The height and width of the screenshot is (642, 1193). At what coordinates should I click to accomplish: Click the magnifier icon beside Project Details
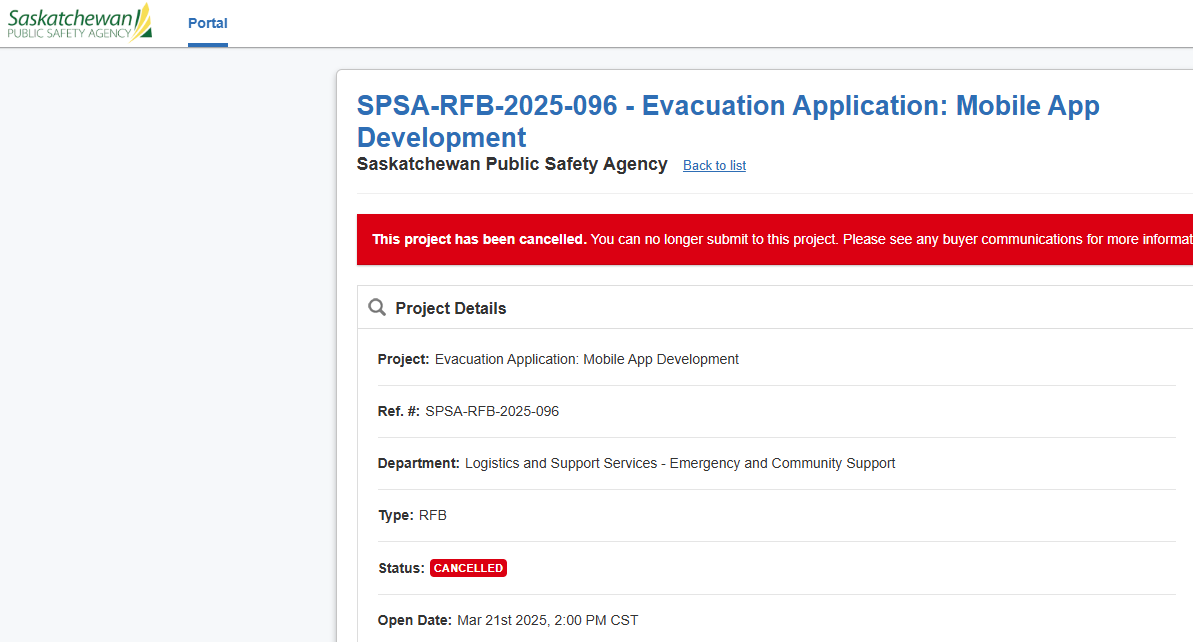[377, 307]
